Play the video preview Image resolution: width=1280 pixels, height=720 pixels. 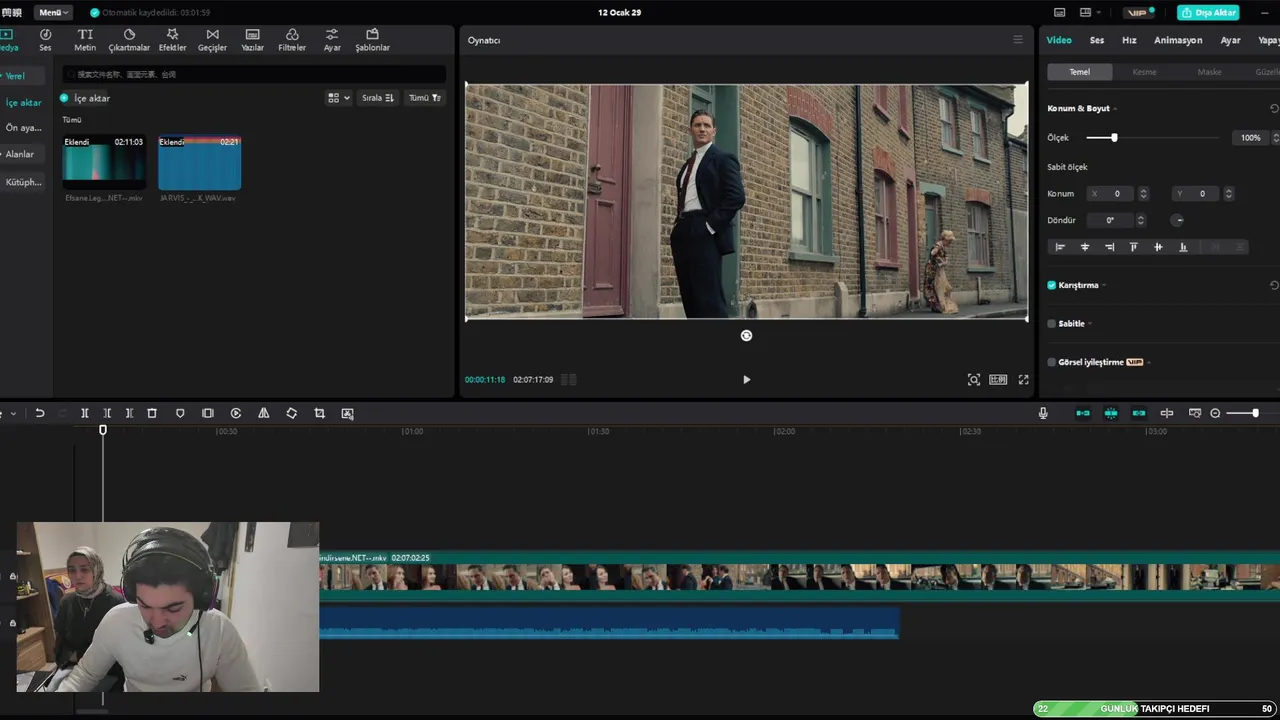tap(746, 380)
